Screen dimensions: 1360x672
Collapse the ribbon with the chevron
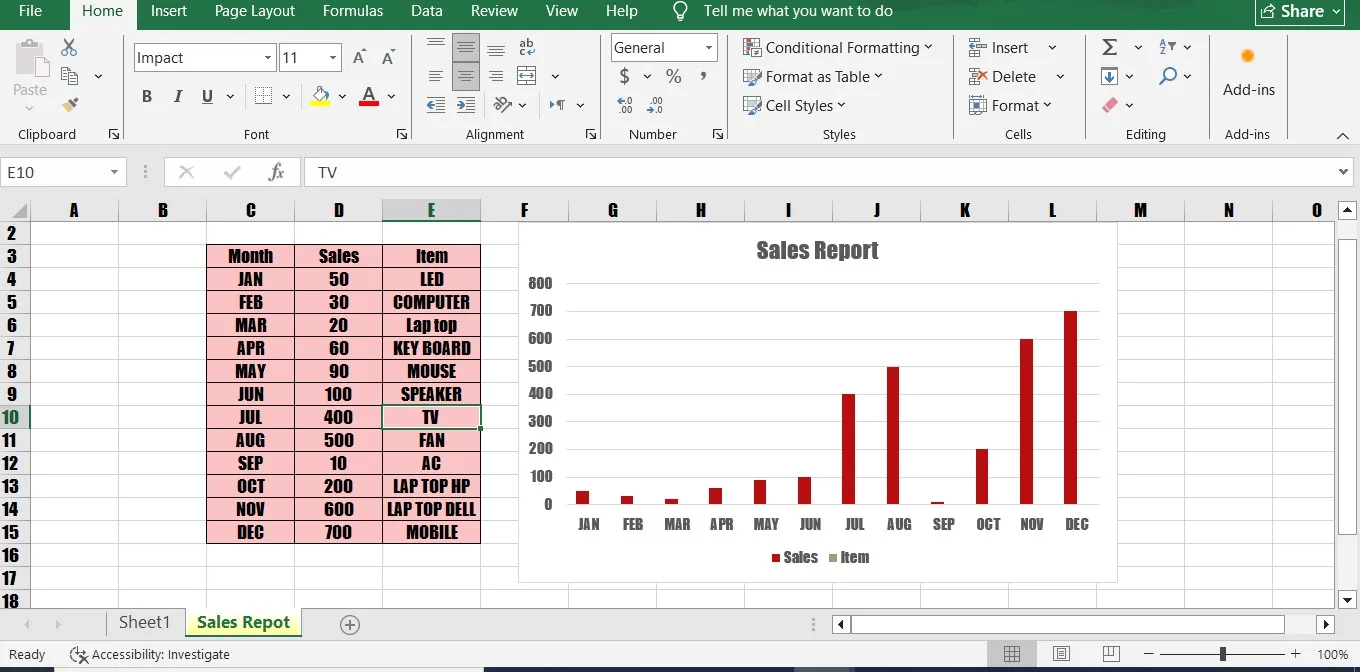1343,135
